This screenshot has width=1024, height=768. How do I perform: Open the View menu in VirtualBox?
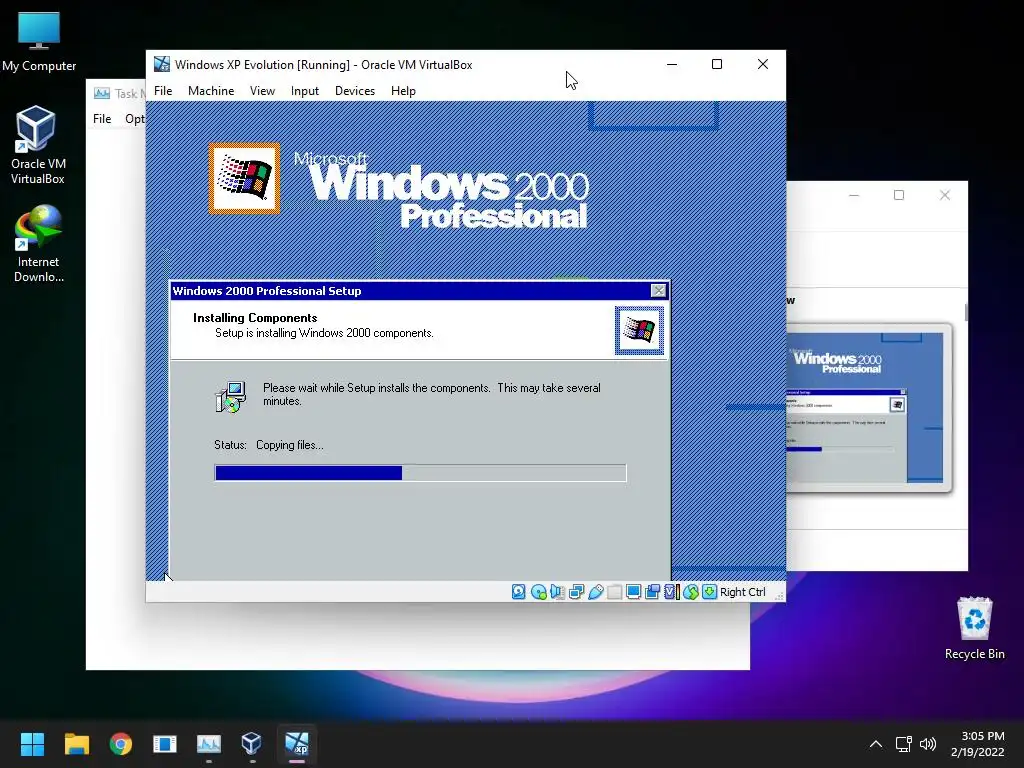262,91
